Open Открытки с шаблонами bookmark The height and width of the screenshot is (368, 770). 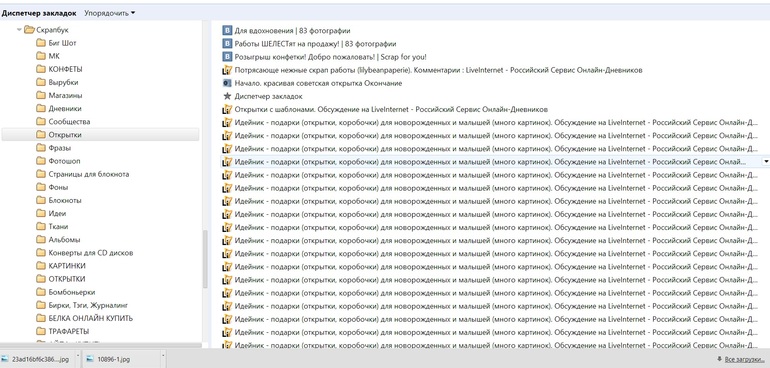point(391,109)
